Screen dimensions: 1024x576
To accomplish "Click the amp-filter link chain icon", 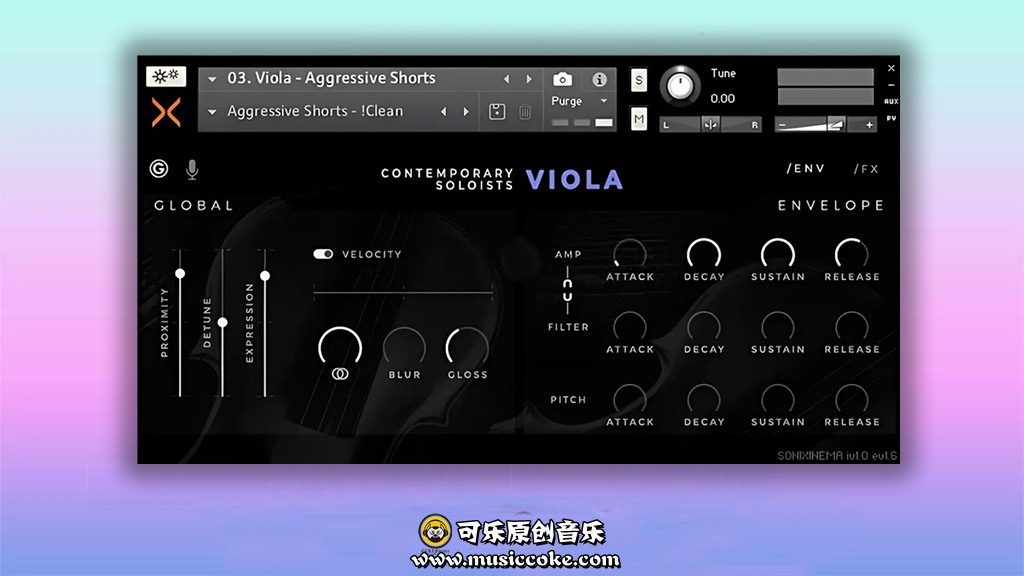I will pos(568,291).
